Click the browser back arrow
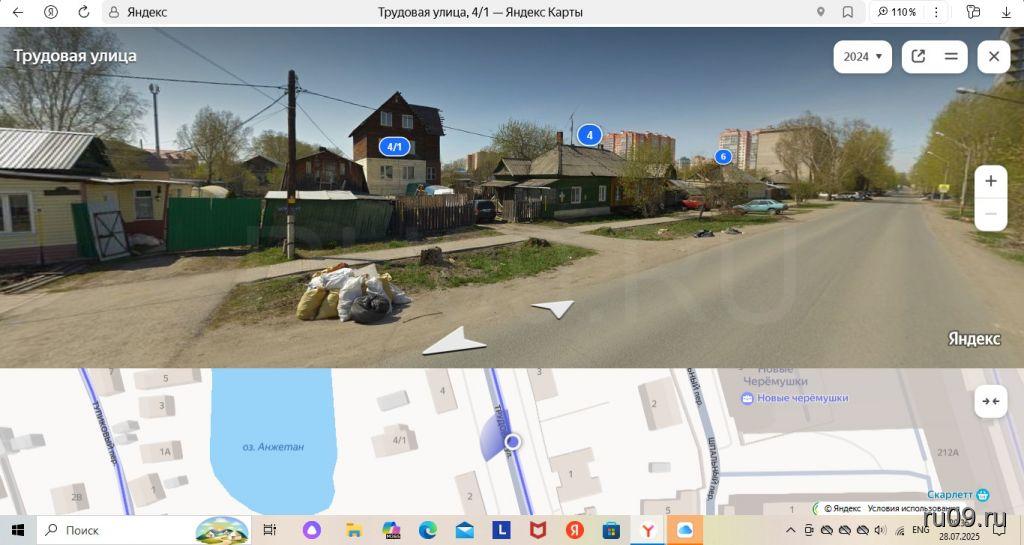 [17, 12]
